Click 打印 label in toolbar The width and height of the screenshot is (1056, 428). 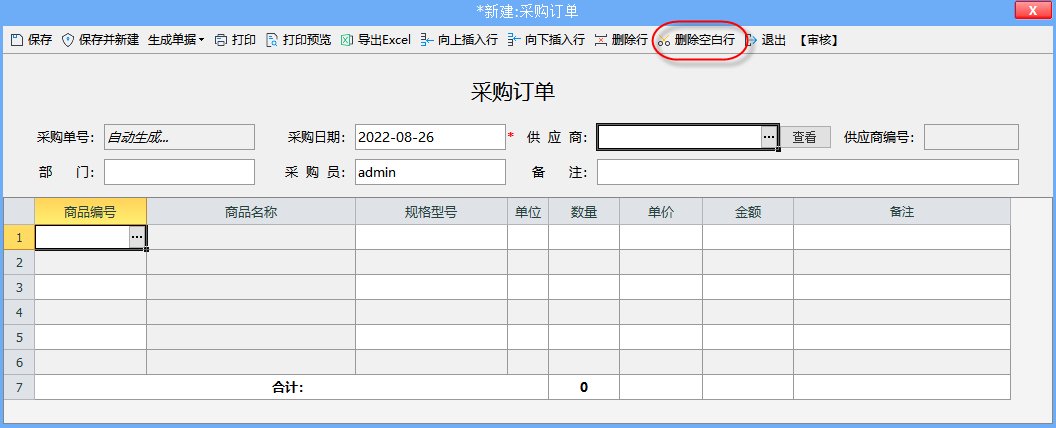(244, 40)
